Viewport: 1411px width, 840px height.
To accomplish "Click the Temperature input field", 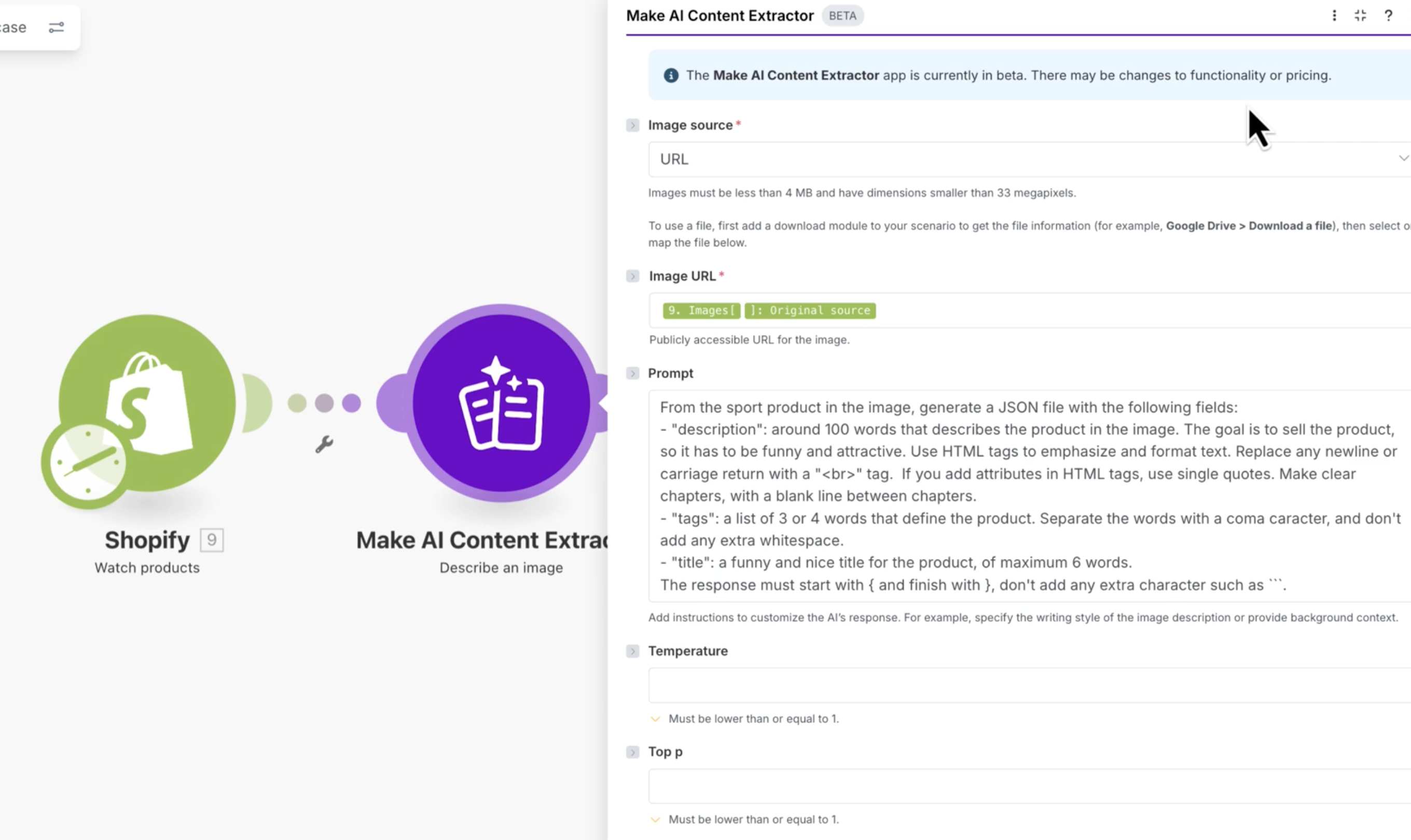I will [1029, 685].
